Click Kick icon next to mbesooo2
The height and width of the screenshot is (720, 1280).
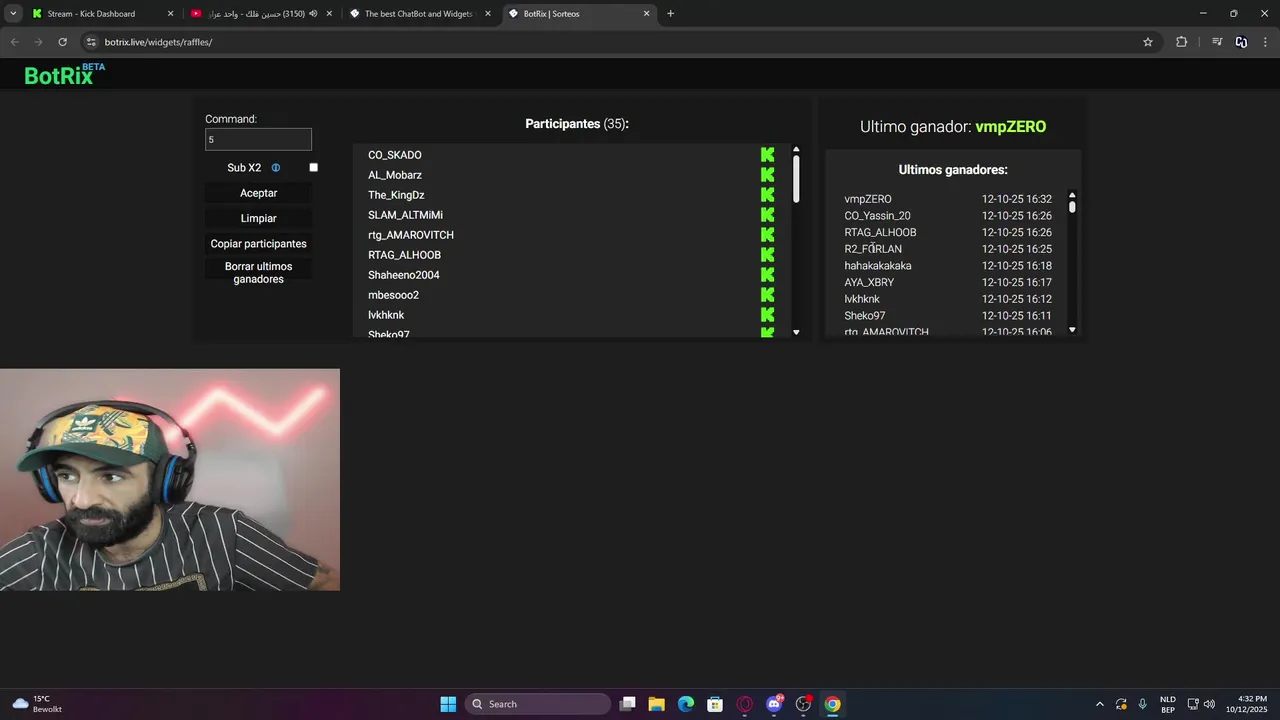(x=767, y=295)
